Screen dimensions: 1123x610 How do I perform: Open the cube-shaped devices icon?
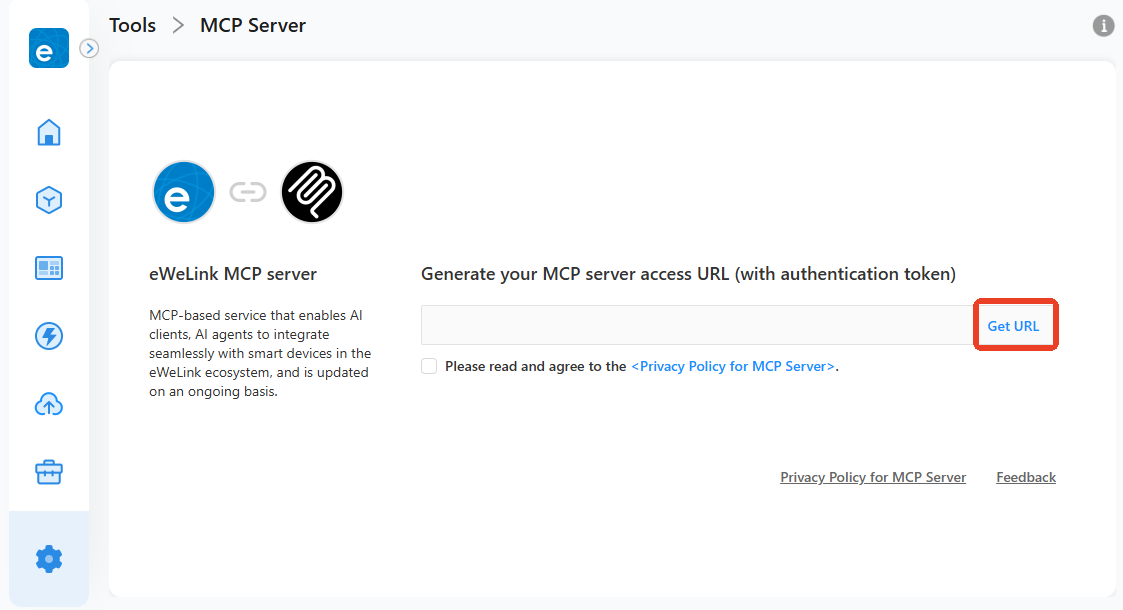coord(49,200)
